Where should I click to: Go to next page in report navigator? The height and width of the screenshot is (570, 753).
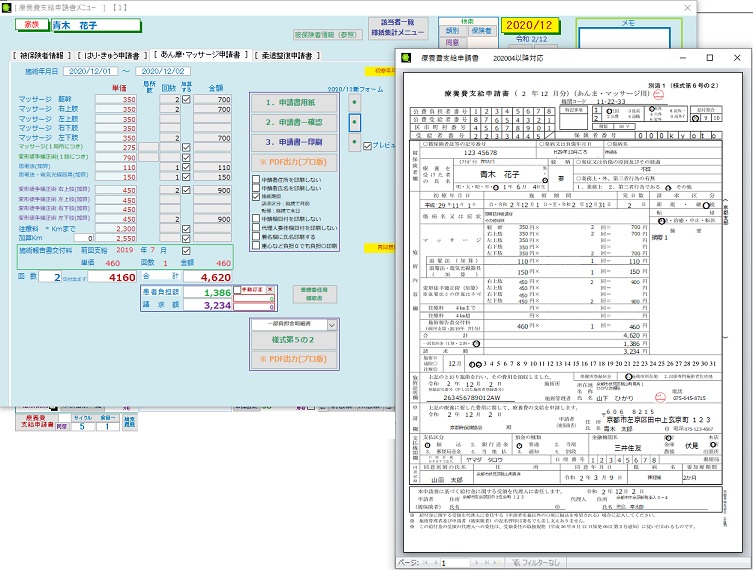pyautogui.click(x=476, y=562)
